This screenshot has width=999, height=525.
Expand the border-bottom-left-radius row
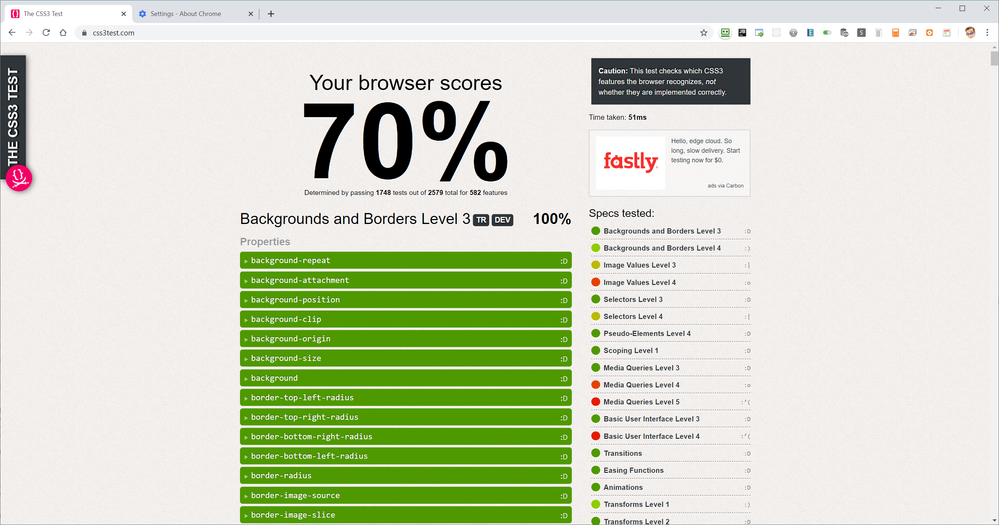pos(405,456)
